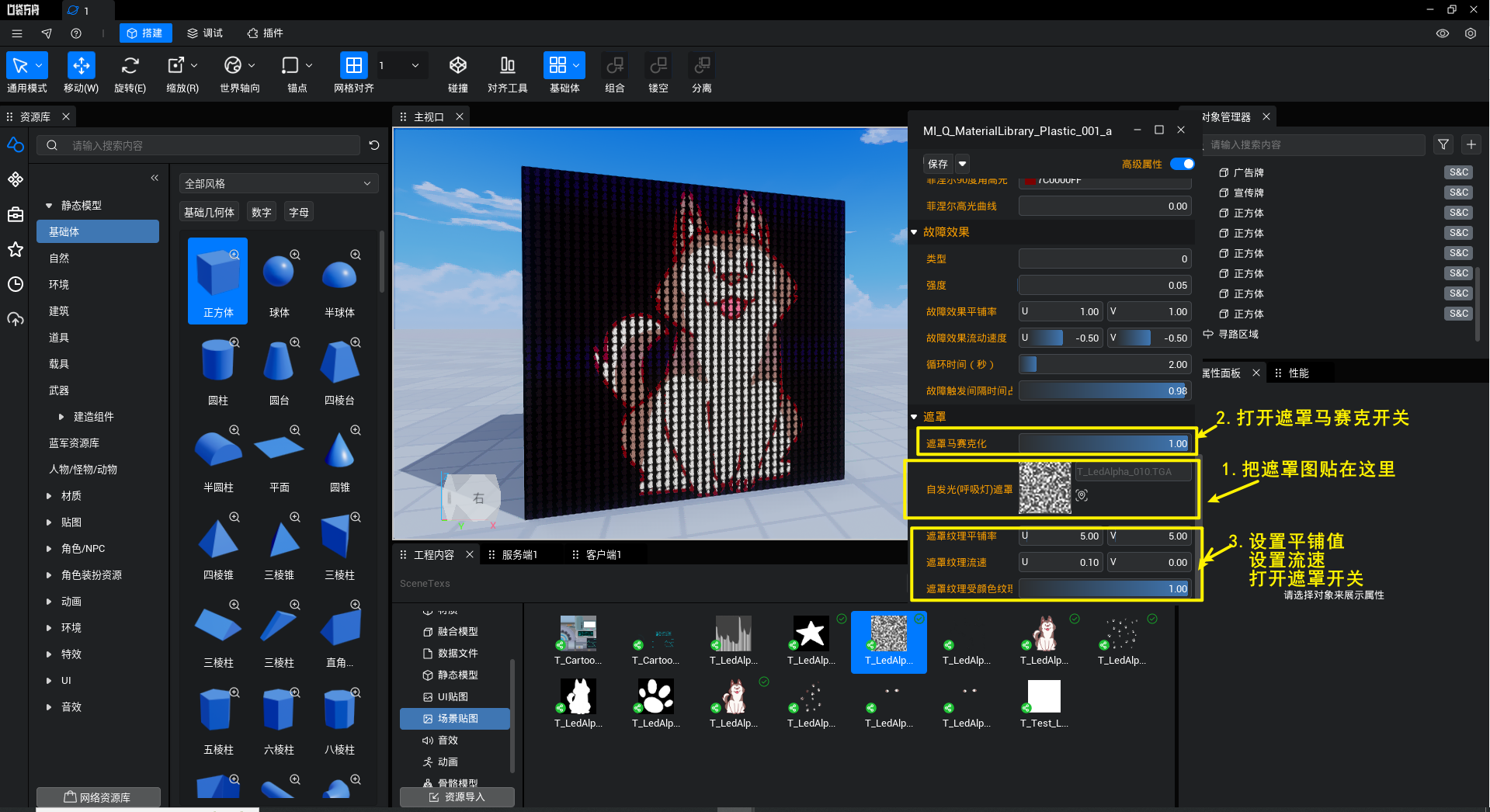Open the dropdown arrow next to 保存
Image resolution: width=1490 pixels, height=812 pixels.
point(962,164)
